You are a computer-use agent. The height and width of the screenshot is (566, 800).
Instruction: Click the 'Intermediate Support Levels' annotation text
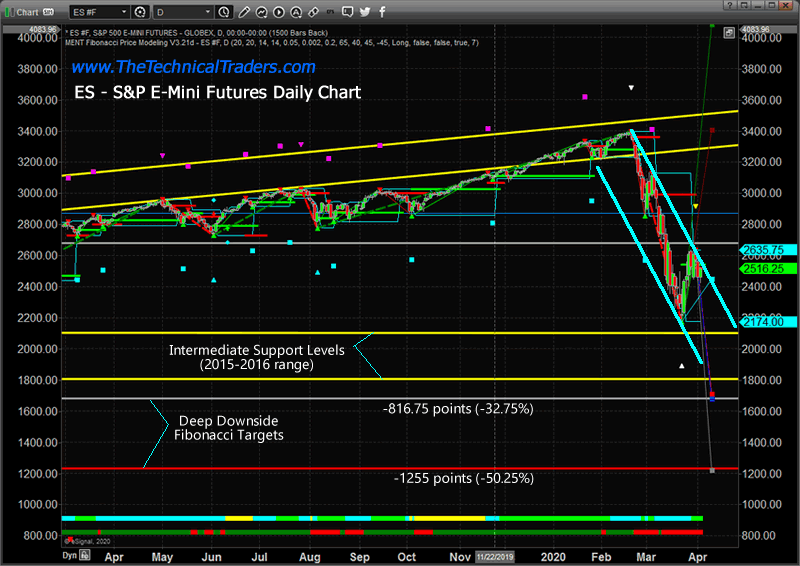[x=257, y=350]
